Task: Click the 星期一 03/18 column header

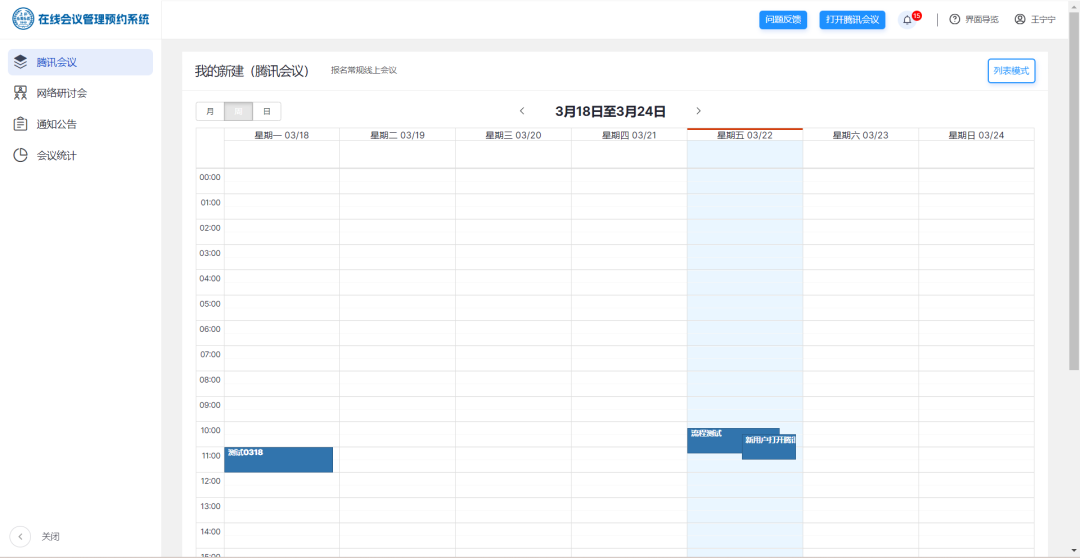Action: (x=282, y=135)
